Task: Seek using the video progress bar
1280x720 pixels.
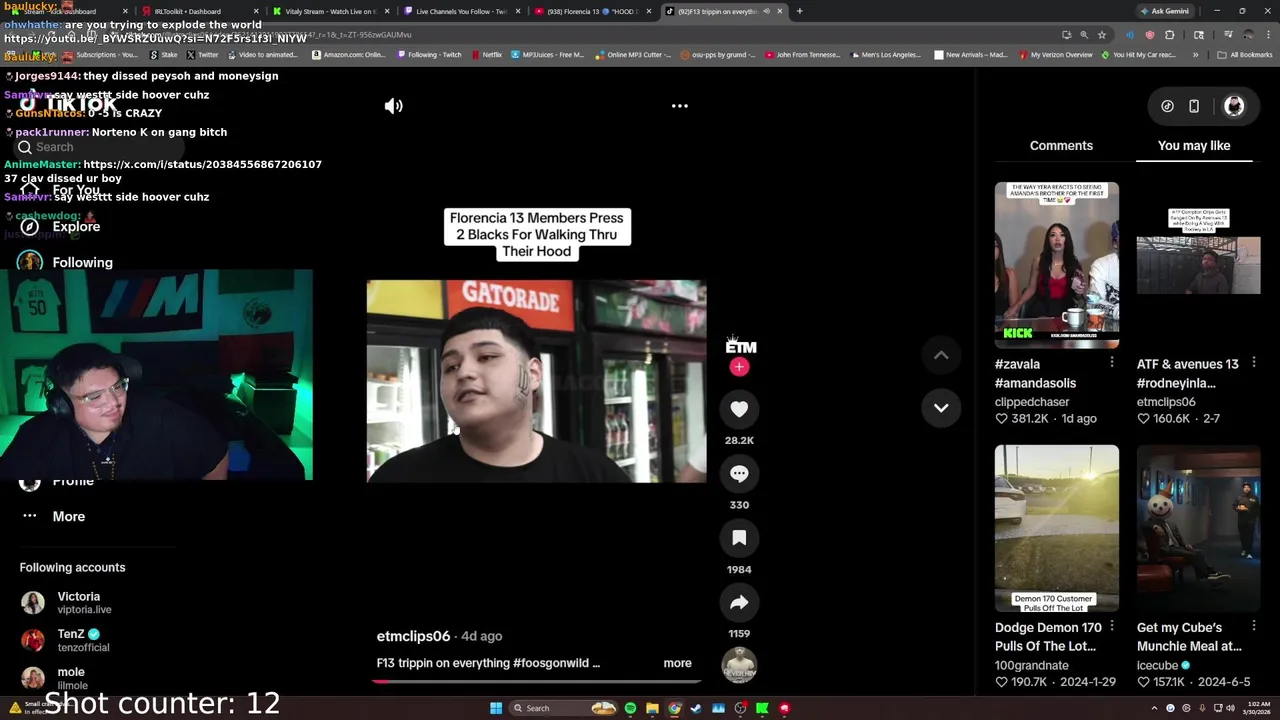Action: click(x=536, y=681)
